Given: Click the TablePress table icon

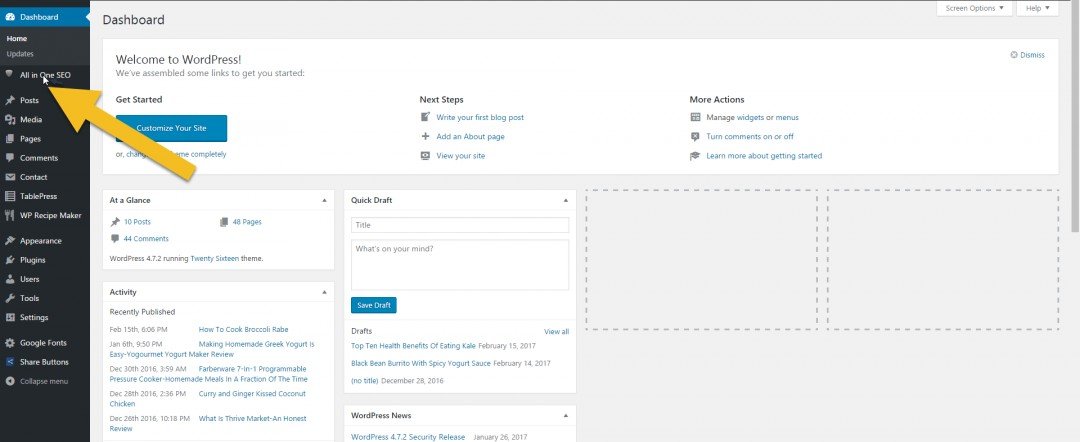Looking at the screenshot, I should tap(10, 196).
